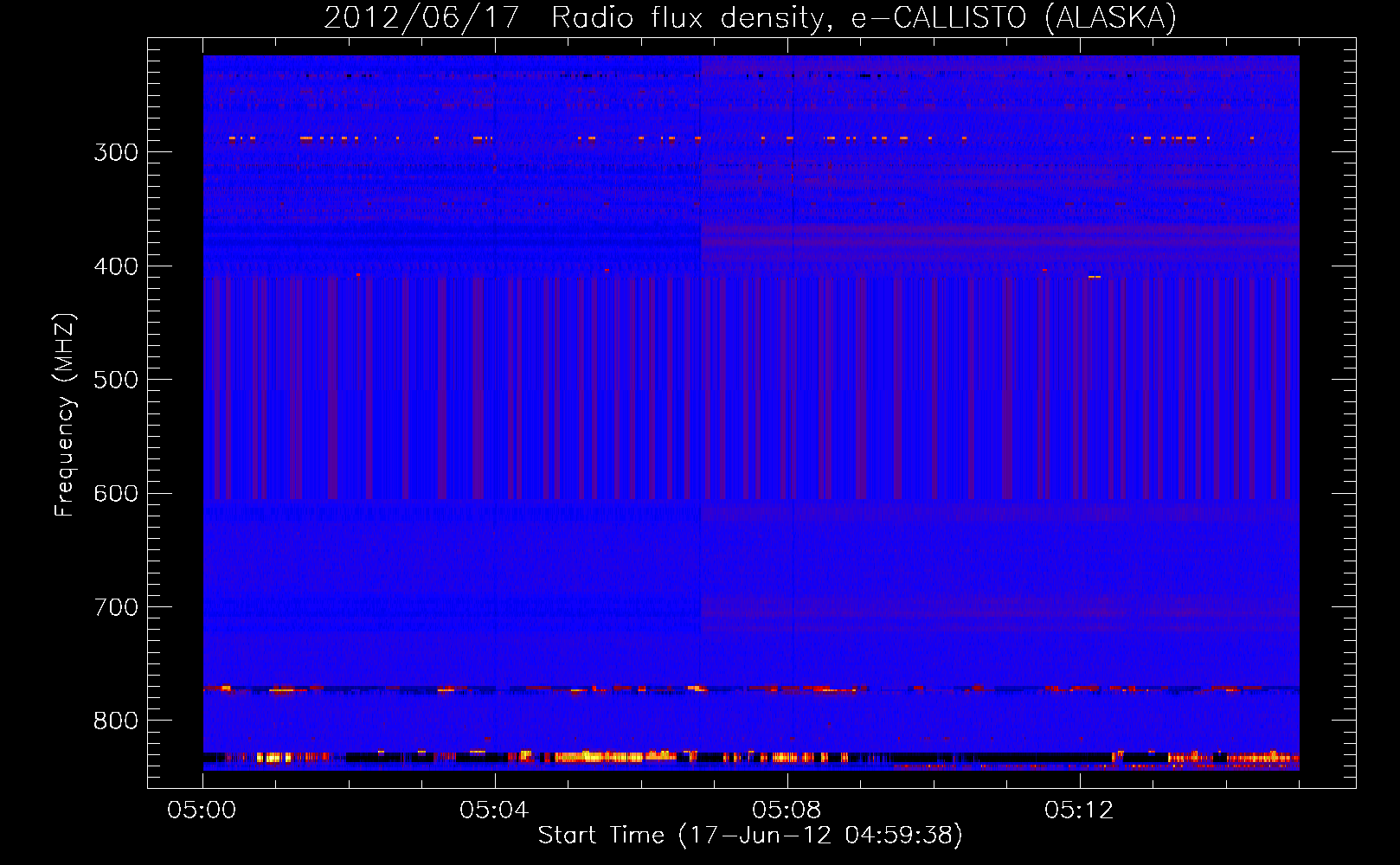Click the 400 frequency tick label
Viewport: 1400px width, 865px height.
[x=116, y=266]
